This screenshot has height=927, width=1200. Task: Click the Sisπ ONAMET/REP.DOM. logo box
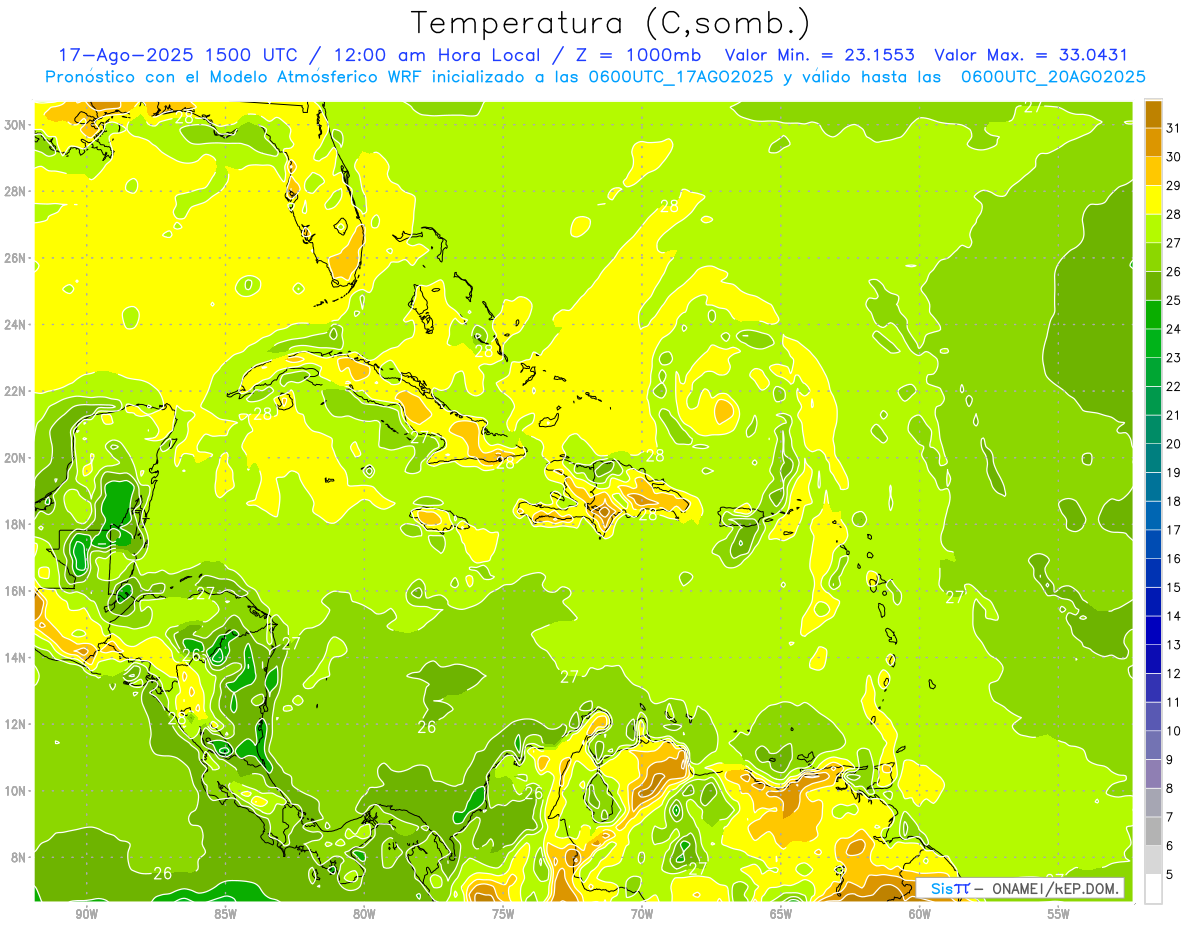pyautogui.click(x=1020, y=888)
